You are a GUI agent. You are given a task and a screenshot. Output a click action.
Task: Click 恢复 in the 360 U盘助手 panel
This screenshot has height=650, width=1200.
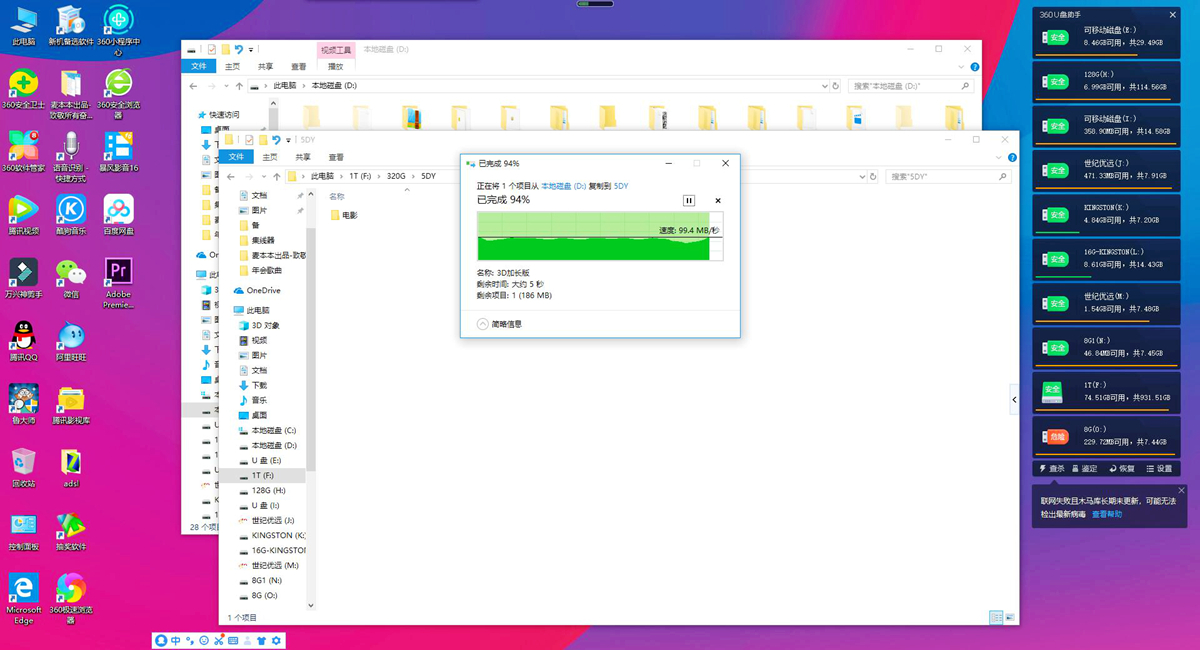pyautogui.click(x=1122, y=468)
